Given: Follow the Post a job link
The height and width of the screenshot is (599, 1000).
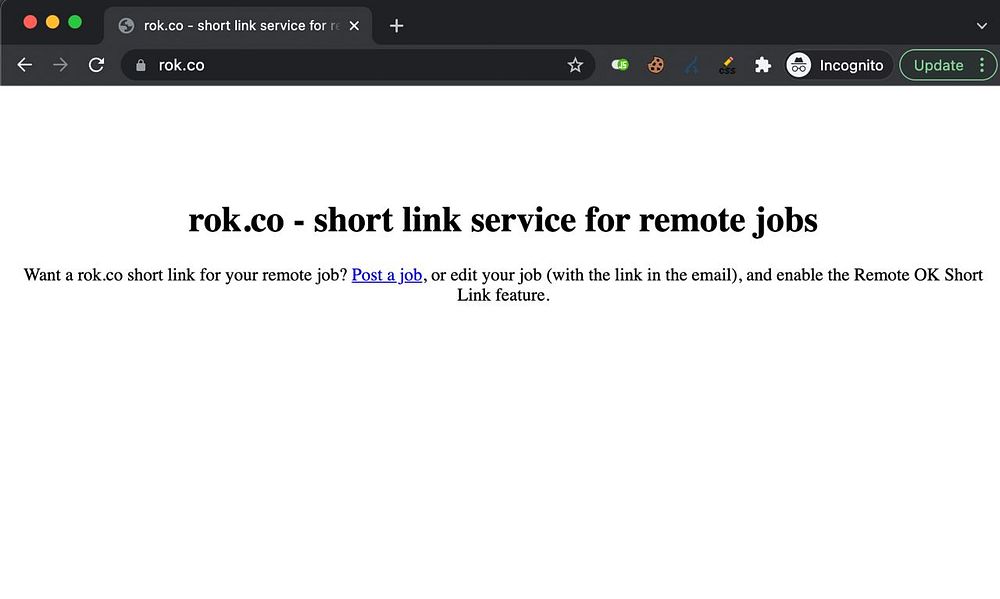Looking at the screenshot, I should pos(386,275).
